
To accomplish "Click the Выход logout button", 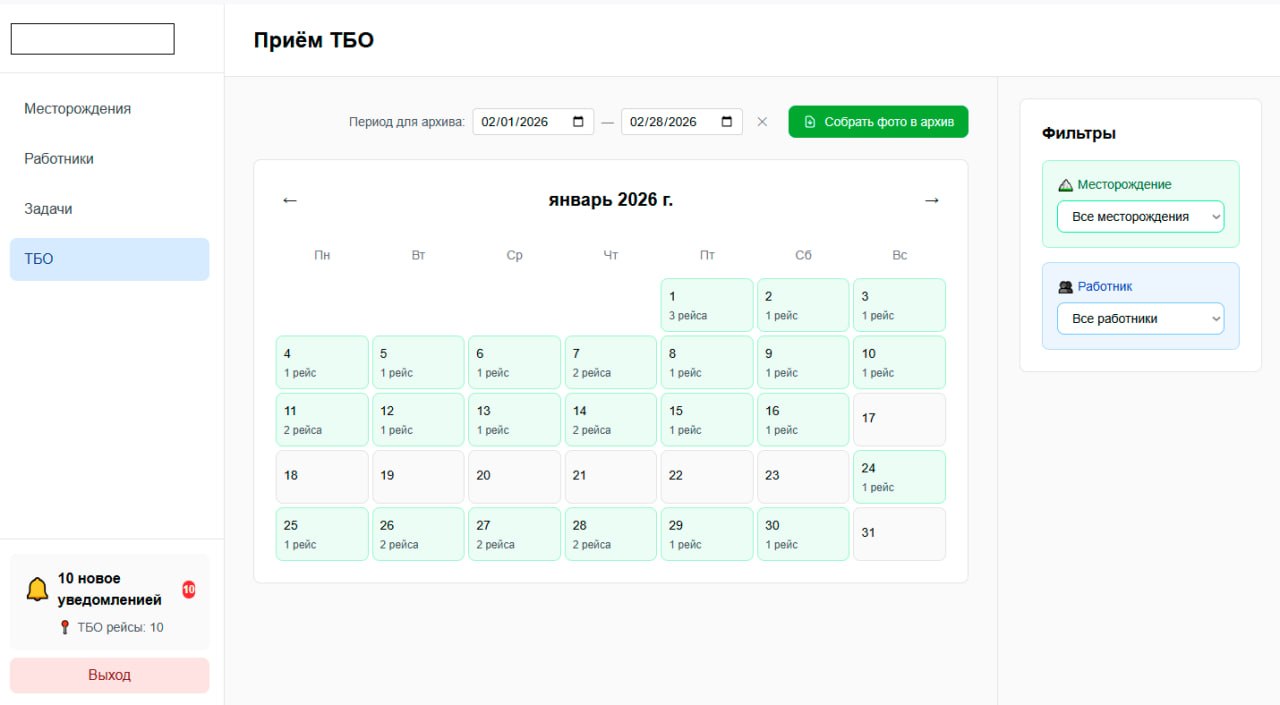I will tap(110, 675).
